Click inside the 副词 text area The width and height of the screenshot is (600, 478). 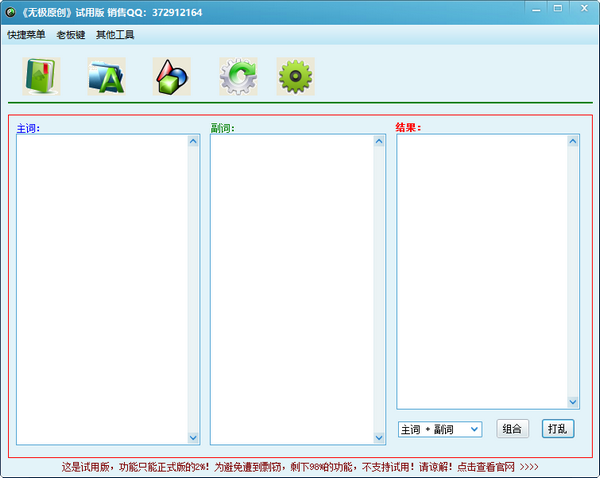coord(290,289)
